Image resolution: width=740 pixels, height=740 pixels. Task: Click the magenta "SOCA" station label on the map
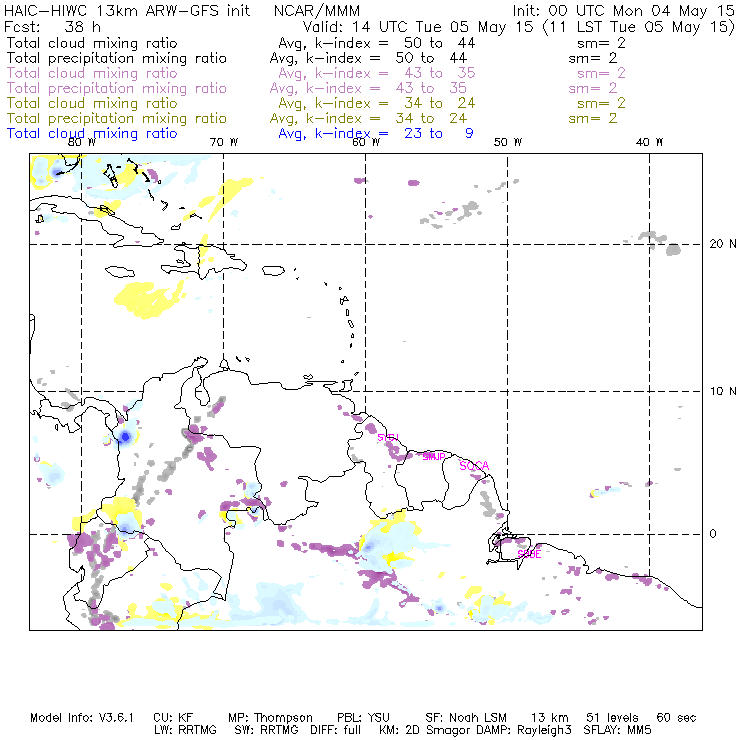[x=474, y=466]
